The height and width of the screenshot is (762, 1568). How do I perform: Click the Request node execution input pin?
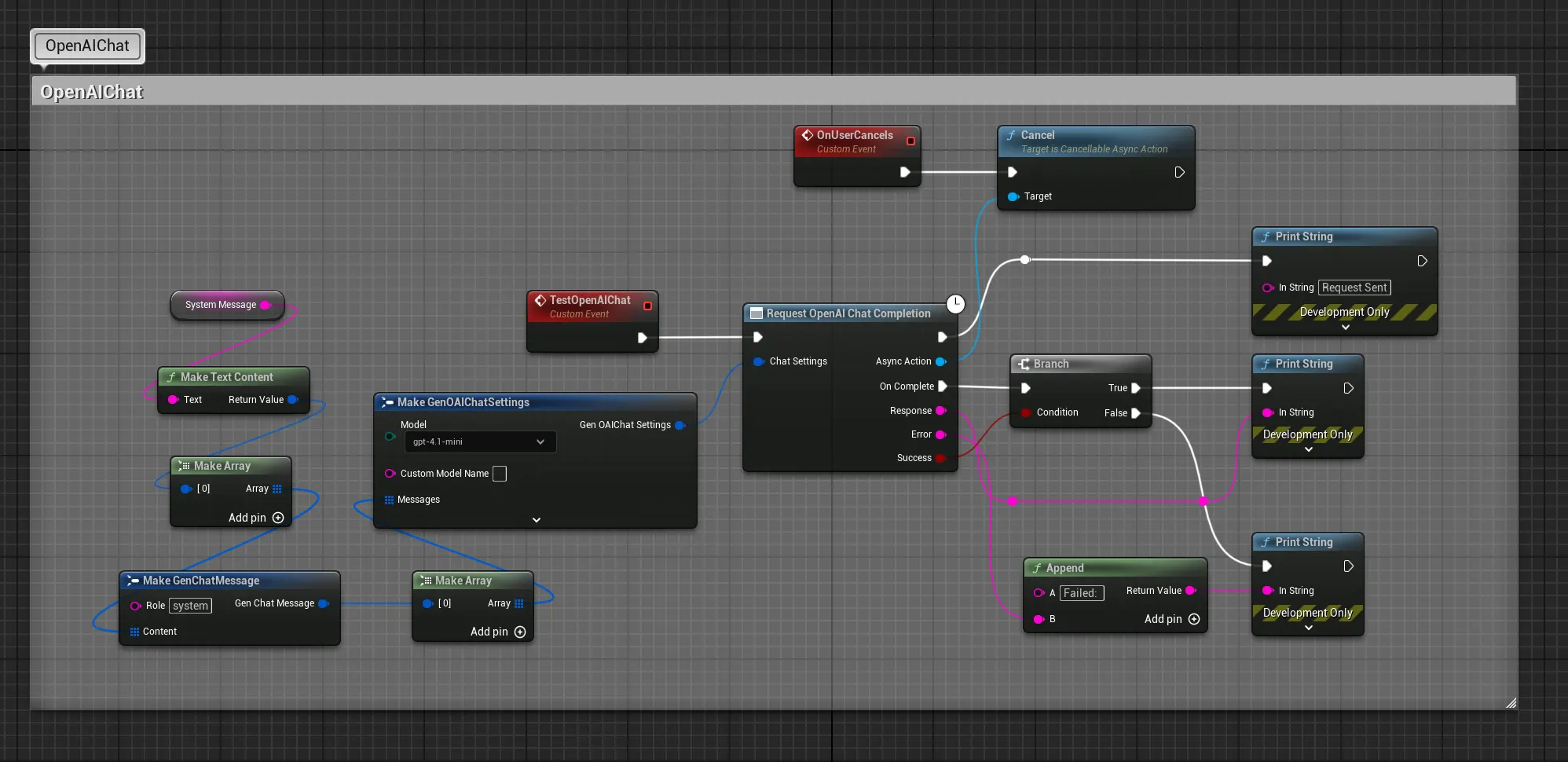point(758,338)
